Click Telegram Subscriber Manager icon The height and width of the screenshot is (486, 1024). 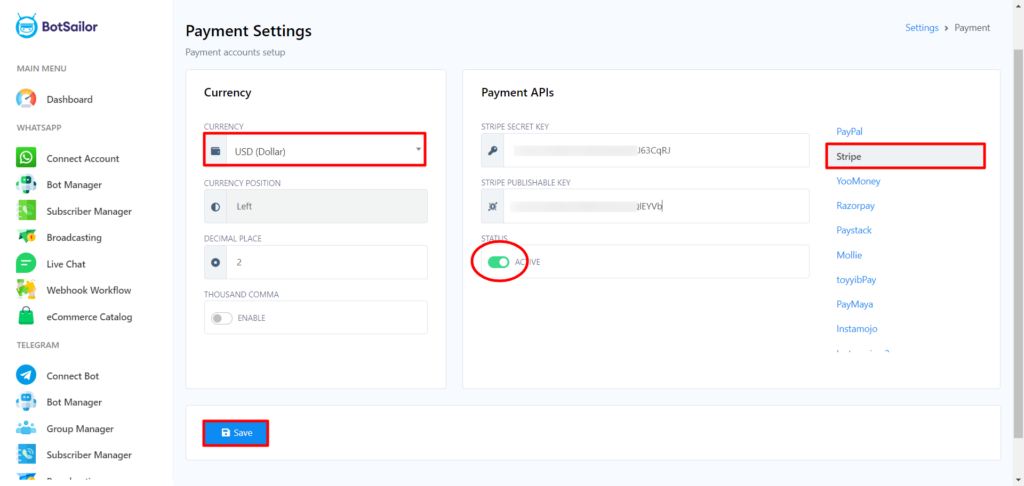[26, 455]
